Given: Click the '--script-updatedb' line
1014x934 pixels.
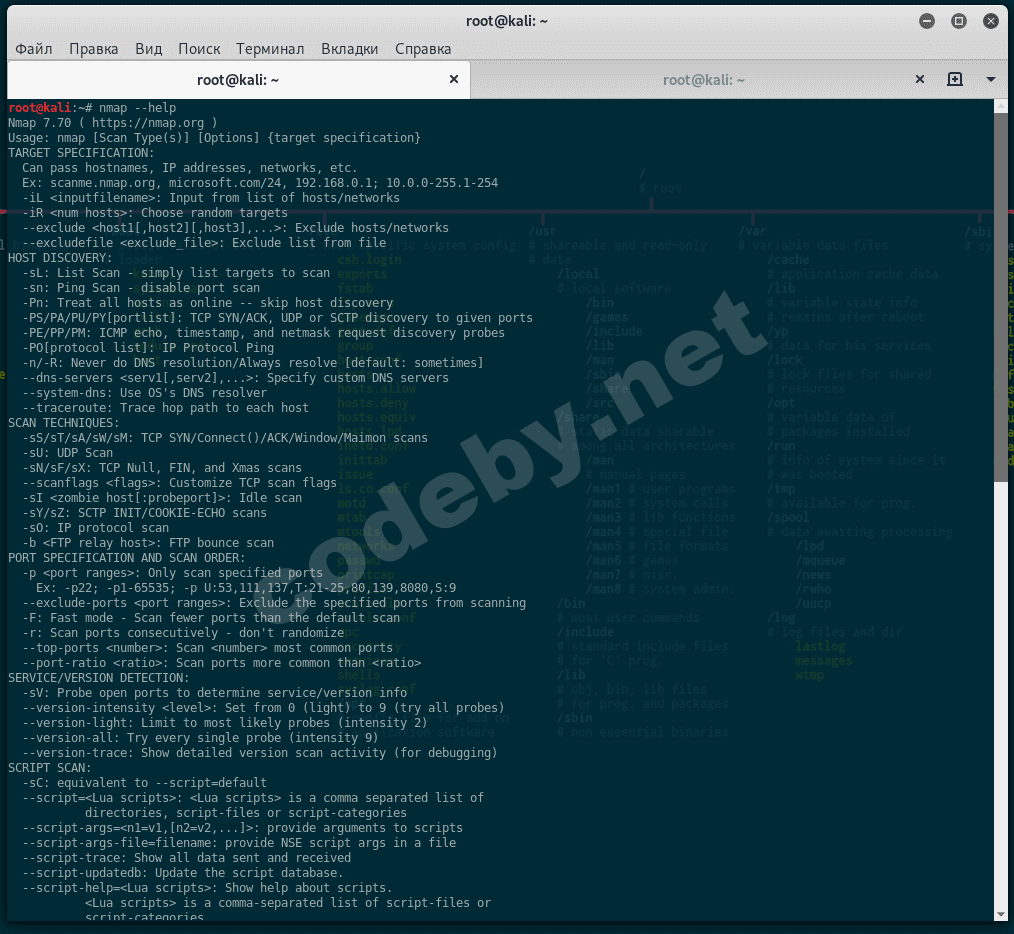Looking at the screenshot, I should [183, 873].
